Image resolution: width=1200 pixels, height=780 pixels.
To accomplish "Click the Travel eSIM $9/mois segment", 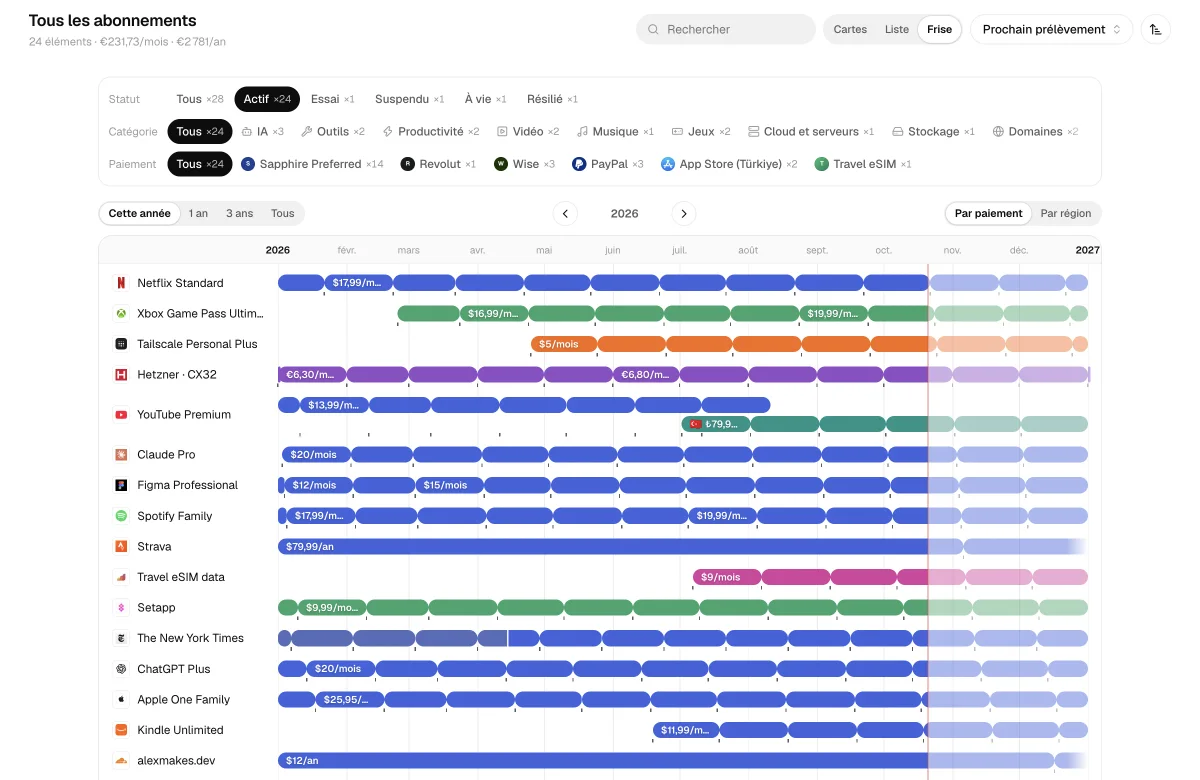I will click(x=727, y=577).
